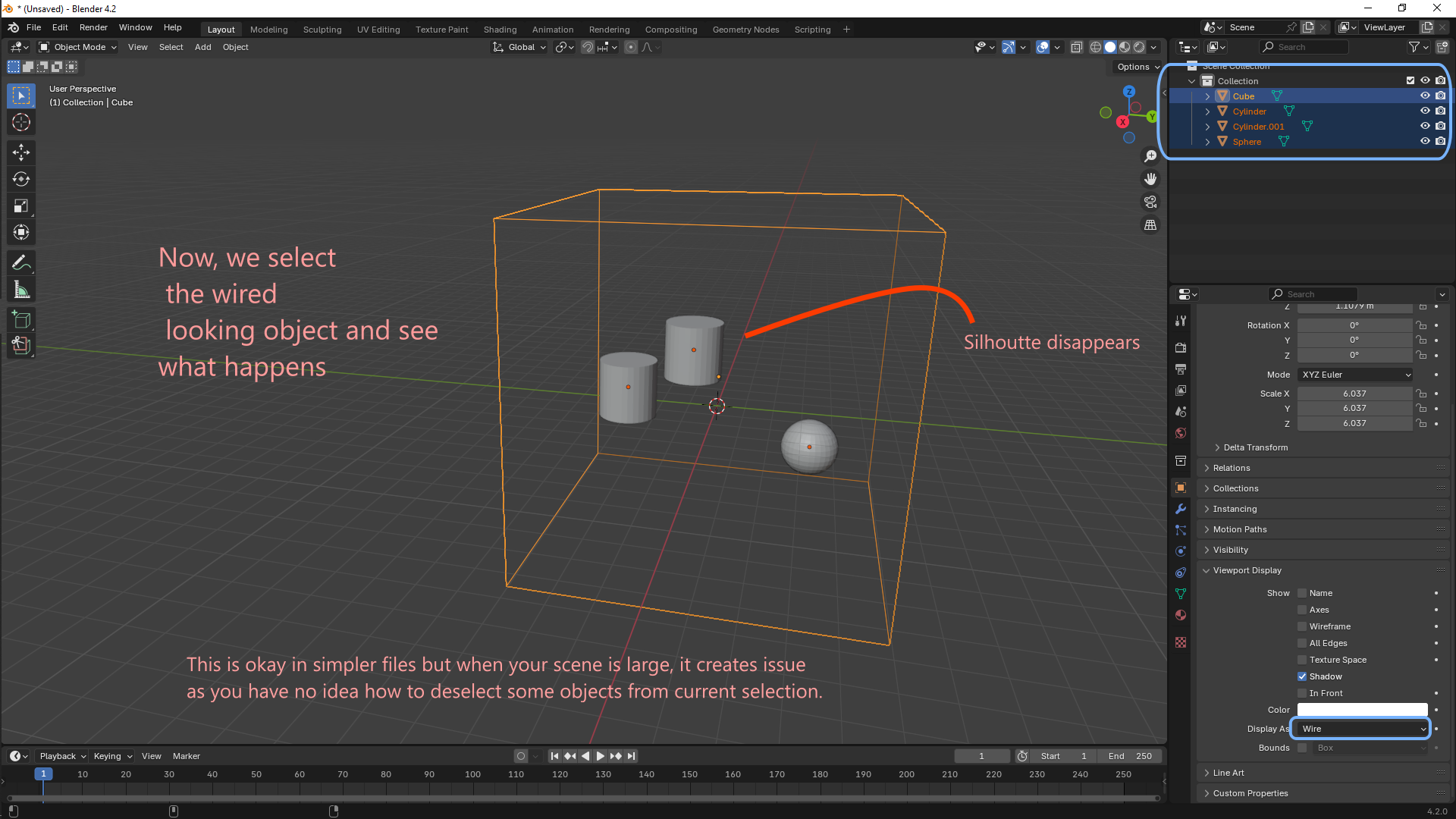Image resolution: width=1456 pixels, height=819 pixels.
Task: Select the Move tool
Action: [x=21, y=152]
